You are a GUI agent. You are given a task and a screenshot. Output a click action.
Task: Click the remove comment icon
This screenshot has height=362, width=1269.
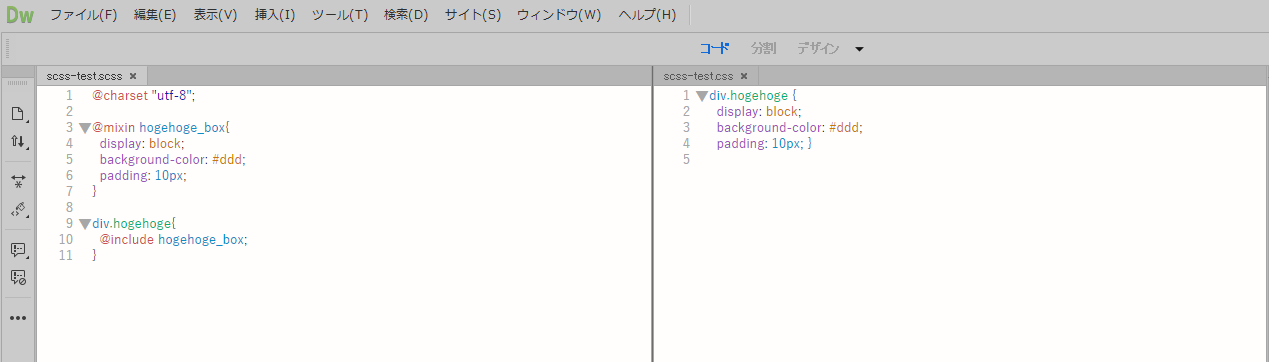17,277
